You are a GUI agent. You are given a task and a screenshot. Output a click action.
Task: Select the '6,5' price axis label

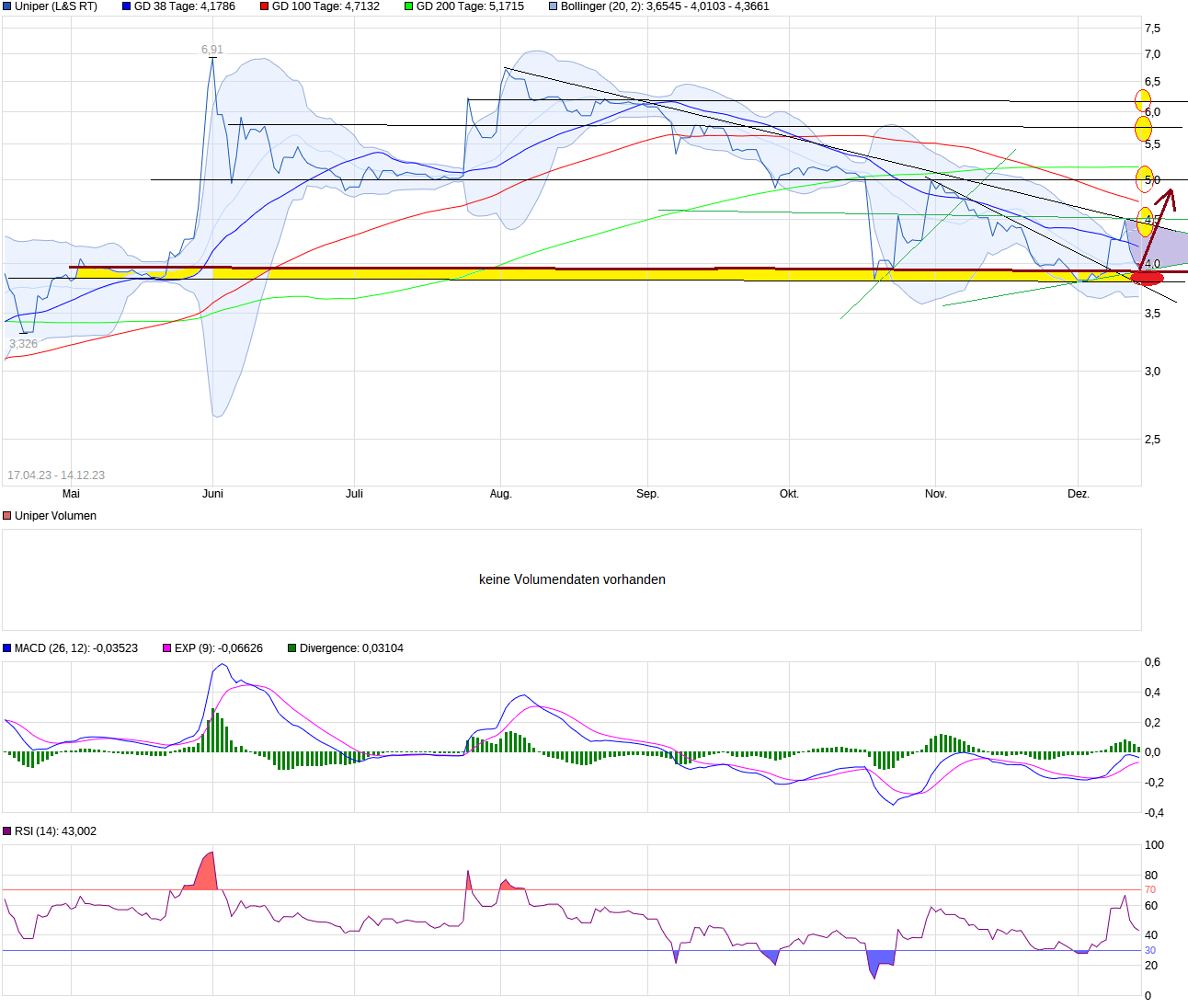tap(1152, 82)
